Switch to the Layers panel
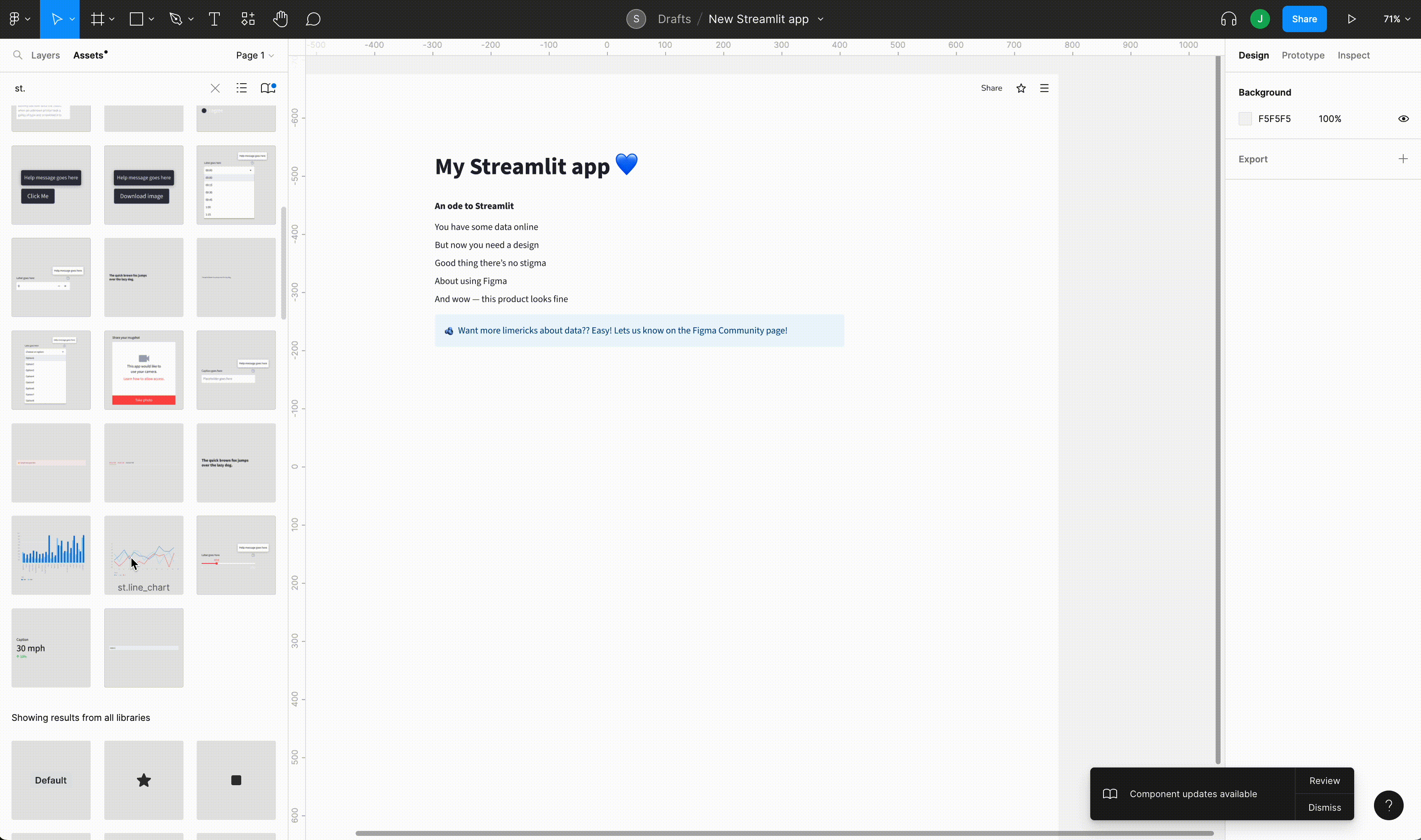This screenshot has width=1421, height=840. click(45, 55)
